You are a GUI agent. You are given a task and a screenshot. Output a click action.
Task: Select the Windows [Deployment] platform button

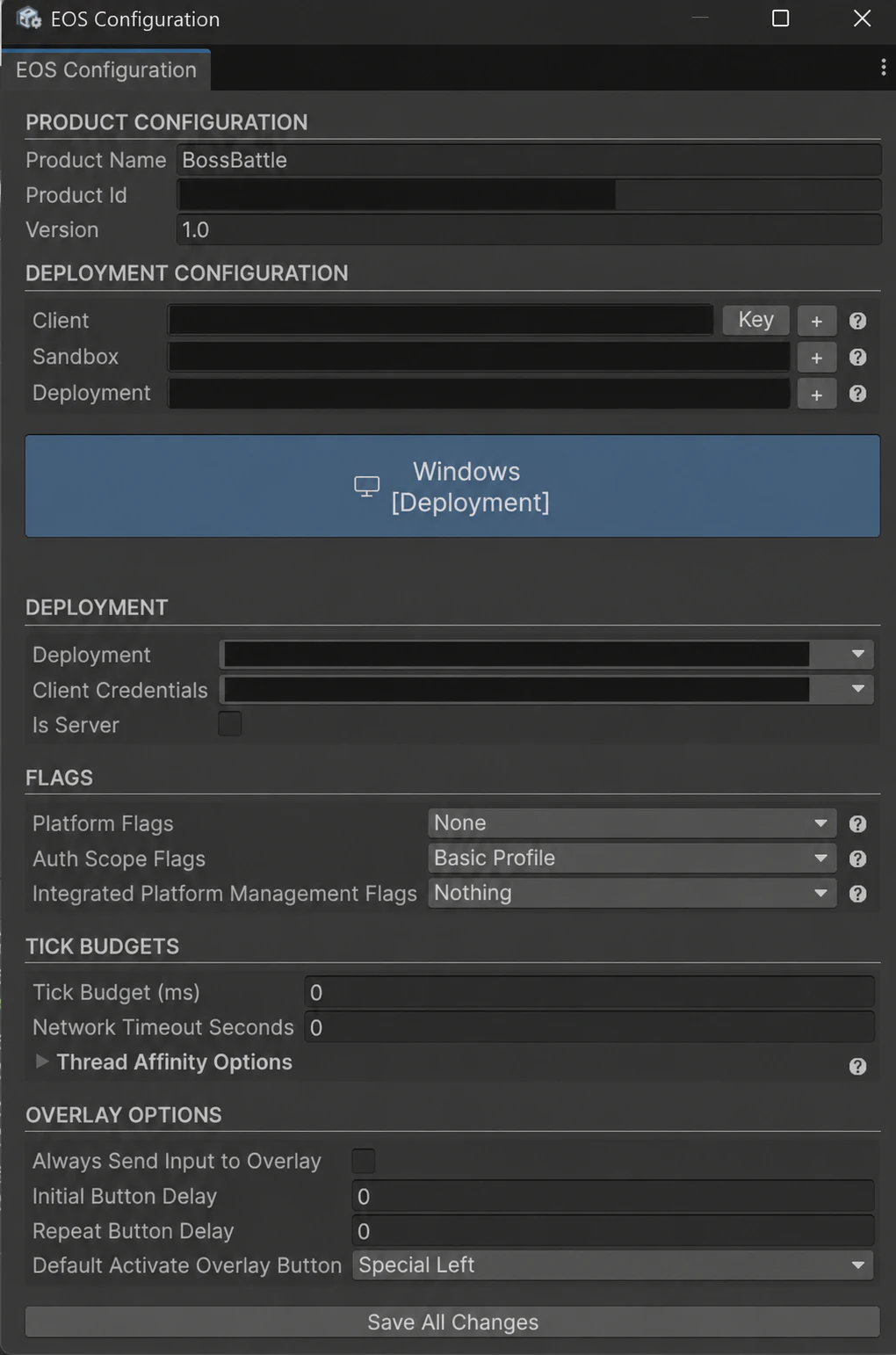pyautogui.click(x=452, y=486)
